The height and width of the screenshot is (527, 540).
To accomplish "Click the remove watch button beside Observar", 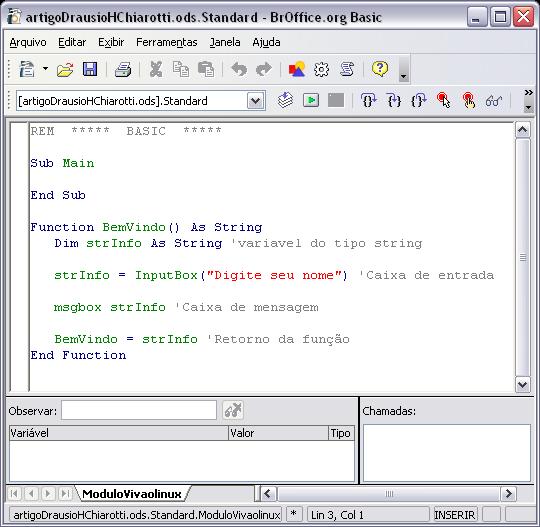I will [x=233, y=410].
